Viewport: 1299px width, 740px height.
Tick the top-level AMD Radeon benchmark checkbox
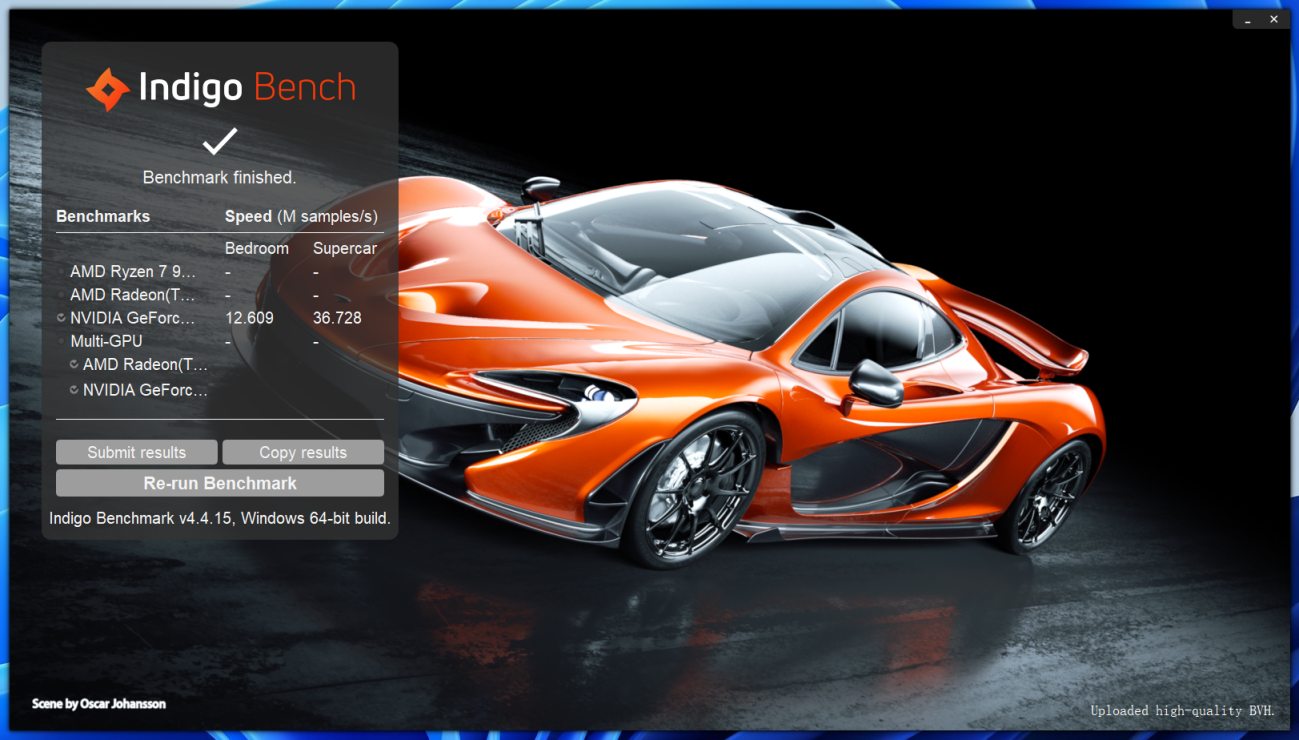(x=62, y=295)
